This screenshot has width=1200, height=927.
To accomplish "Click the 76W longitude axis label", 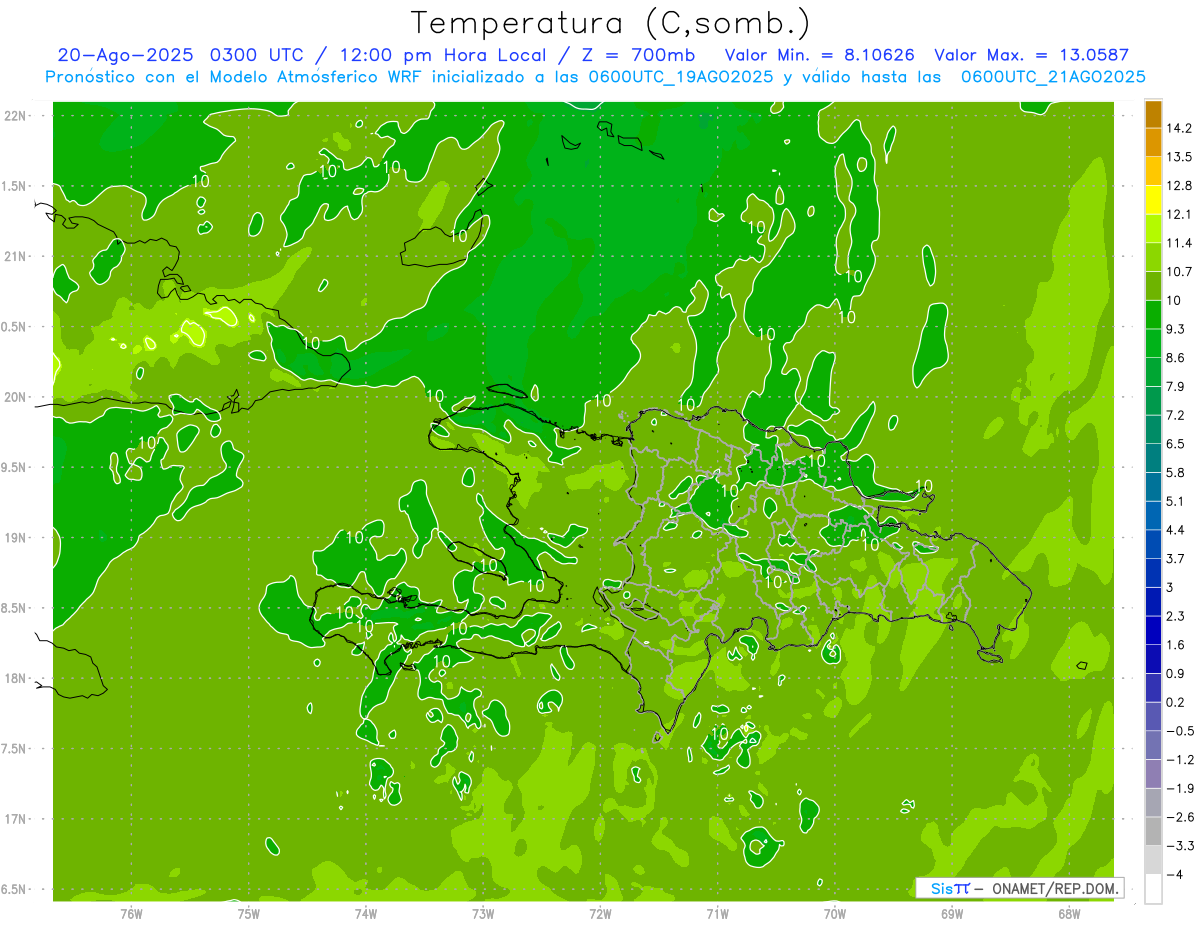I will click(x=131, y=913).
